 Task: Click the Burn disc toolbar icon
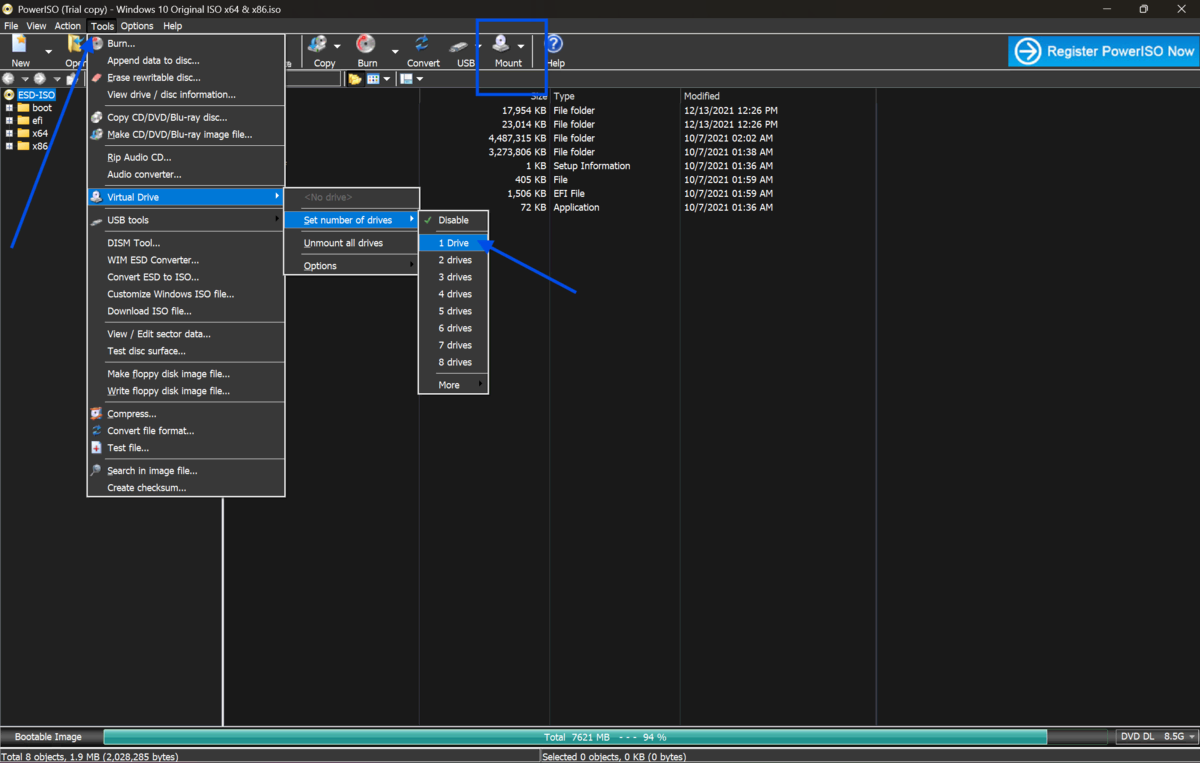[x=367, y=45]
